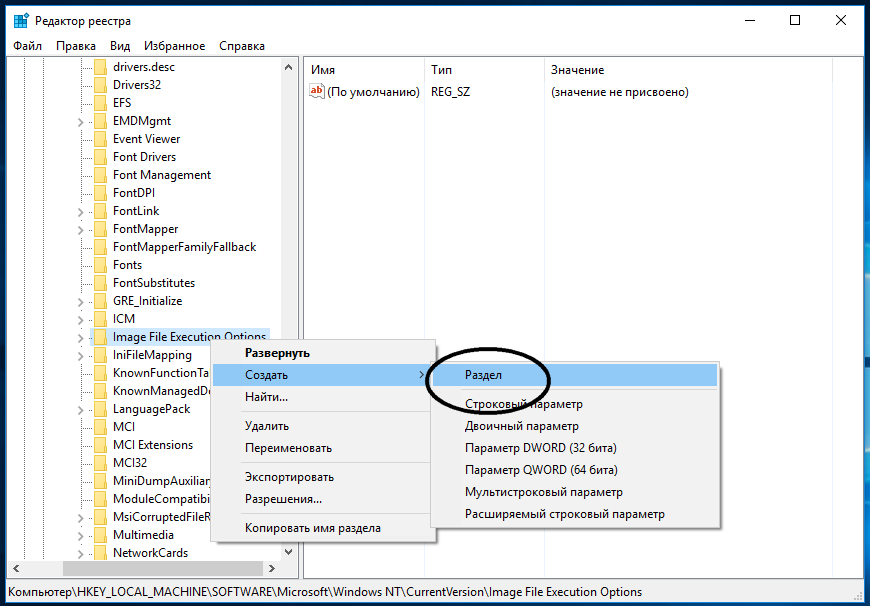Expand the ICM key

pyautogui.click(x=81, y=320)
